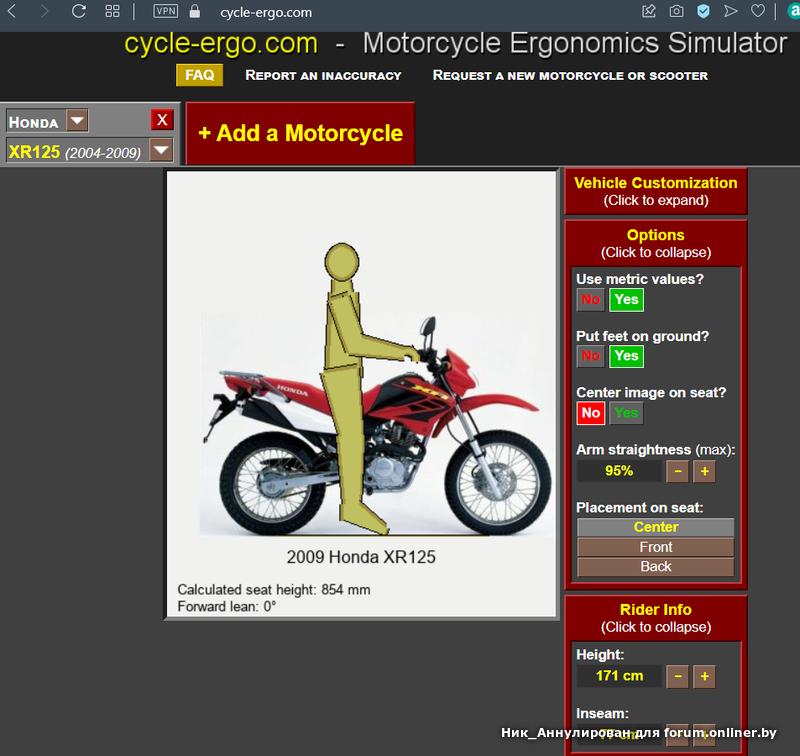
Task: Click the padlock site security icon
Action: (x=194, y=11)
